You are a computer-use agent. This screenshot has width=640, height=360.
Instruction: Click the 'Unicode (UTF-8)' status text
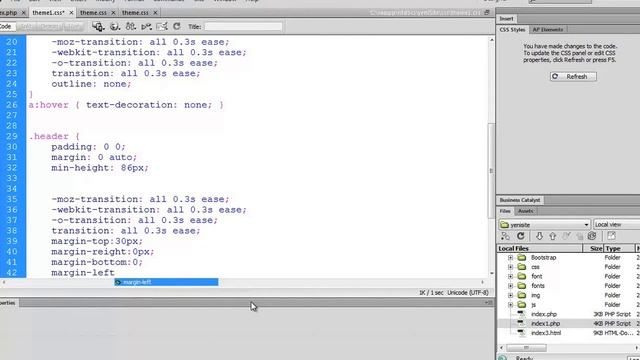(x=468, y=293)
